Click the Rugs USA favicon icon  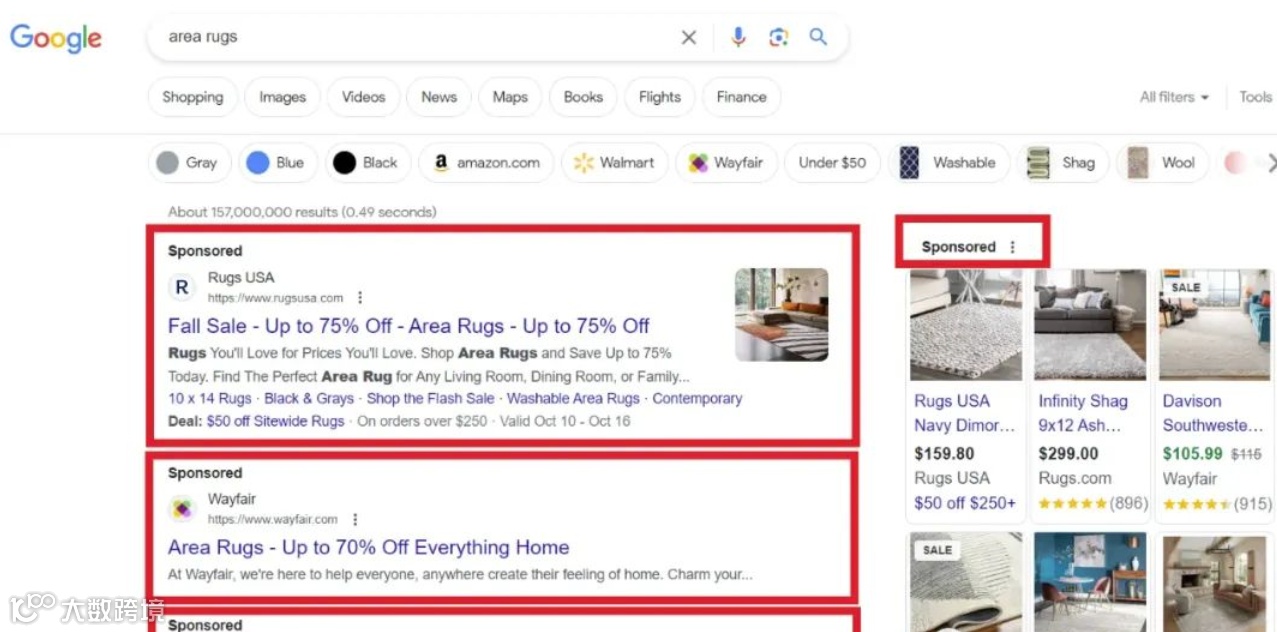click(x=182, y=287)
